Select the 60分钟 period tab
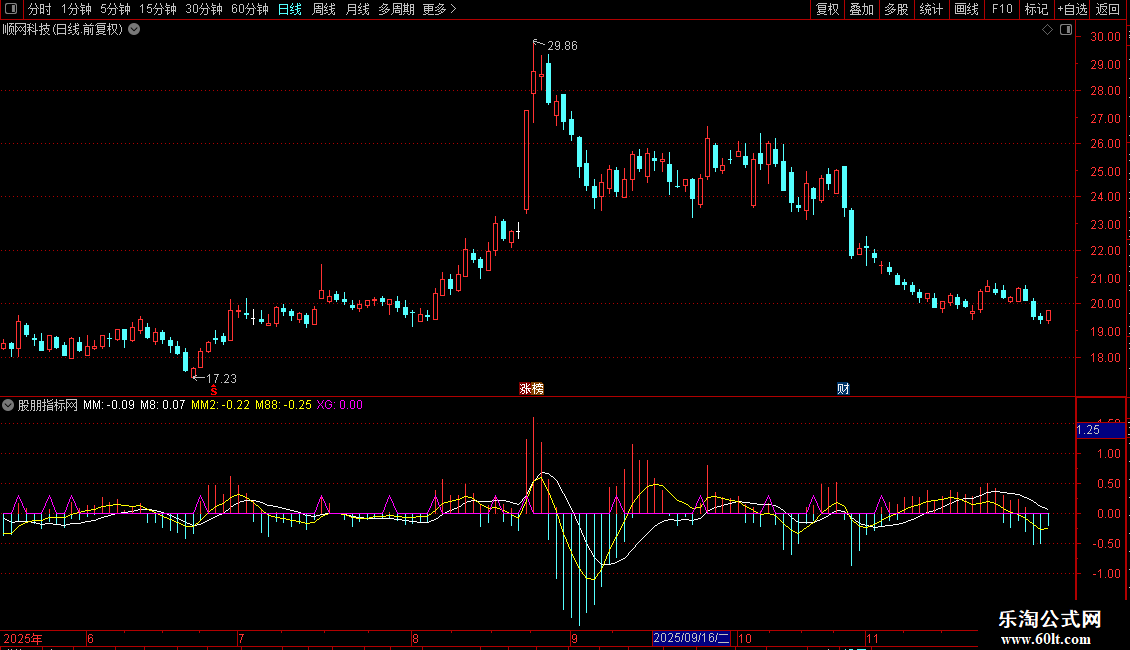 [x=249, y=9]
